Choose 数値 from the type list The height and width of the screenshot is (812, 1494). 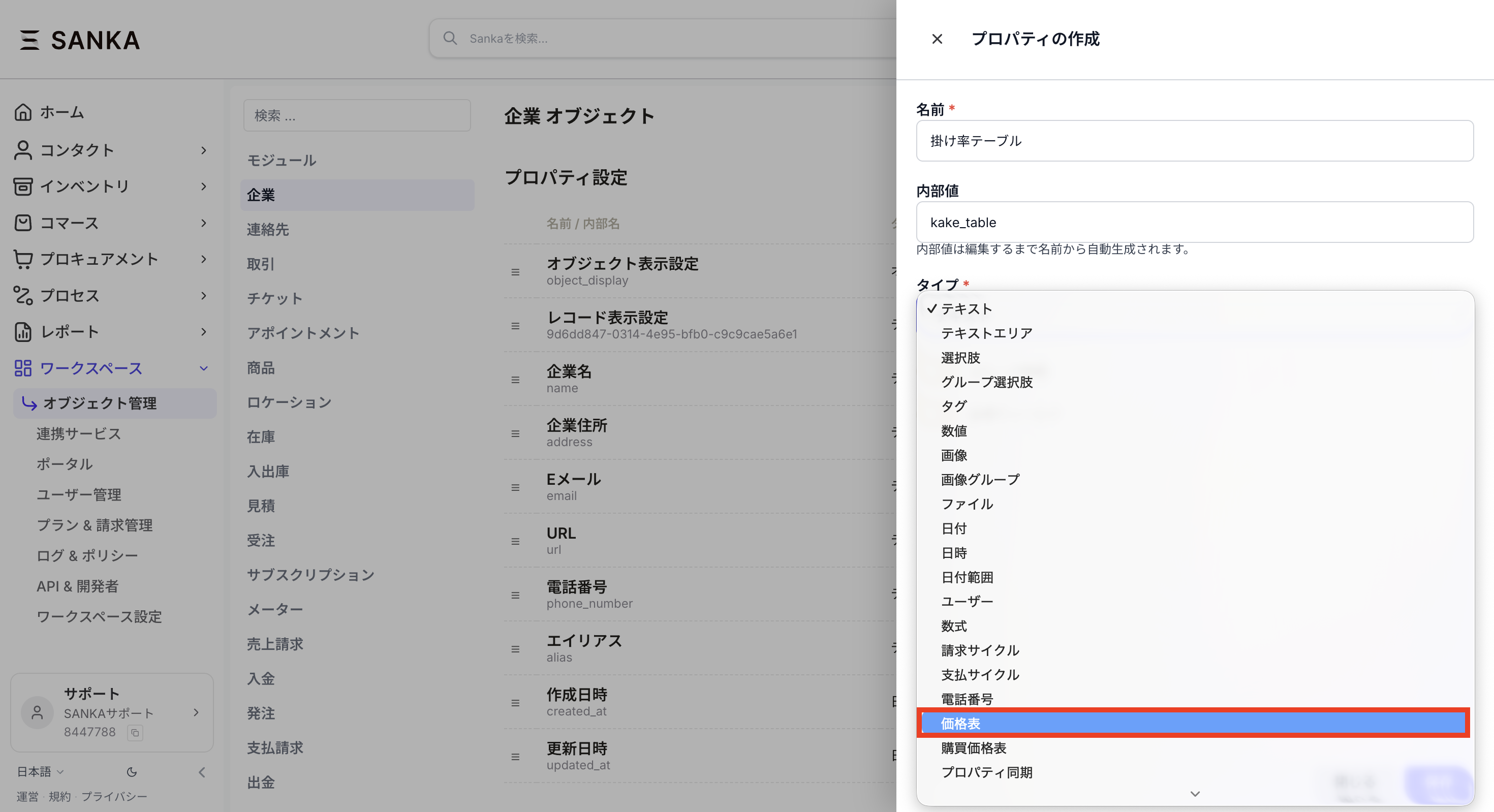point(954,431)
